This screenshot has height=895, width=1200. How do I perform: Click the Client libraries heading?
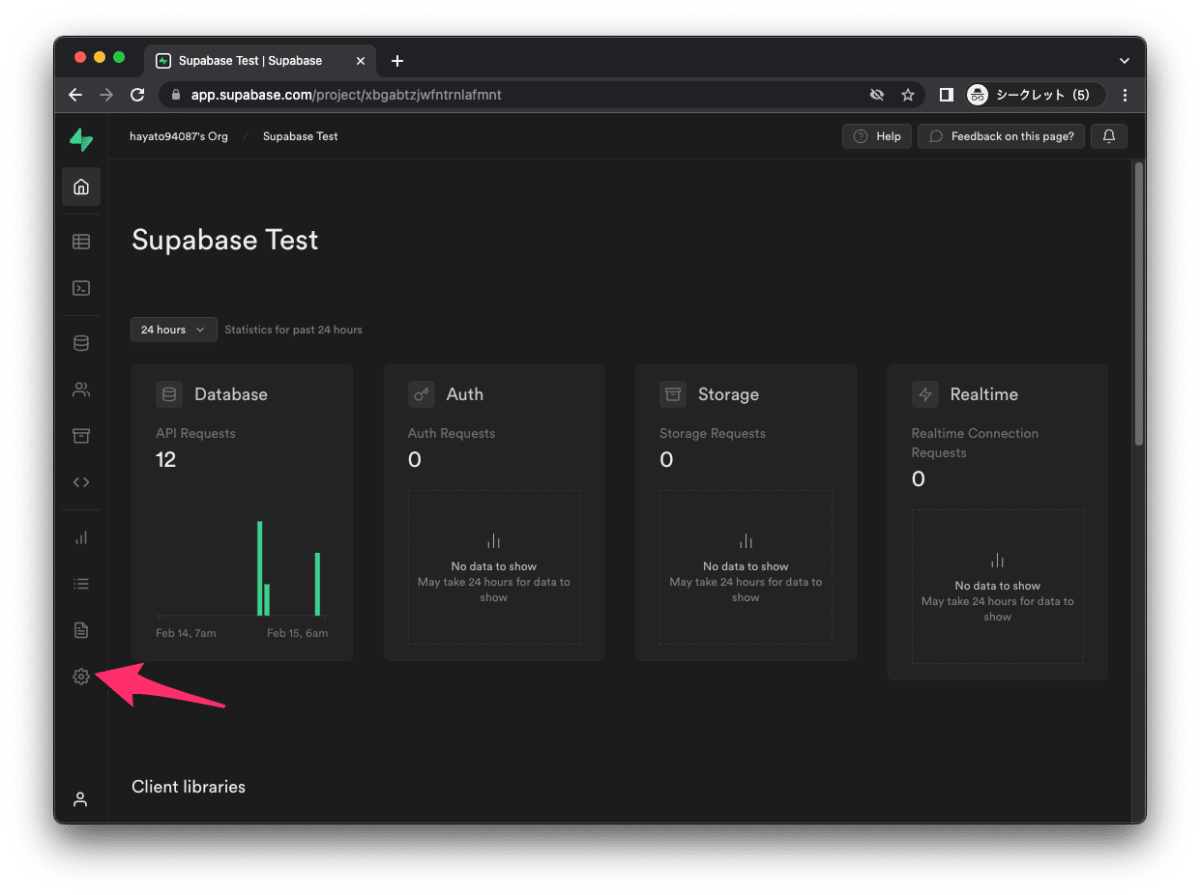pos(188,787)
